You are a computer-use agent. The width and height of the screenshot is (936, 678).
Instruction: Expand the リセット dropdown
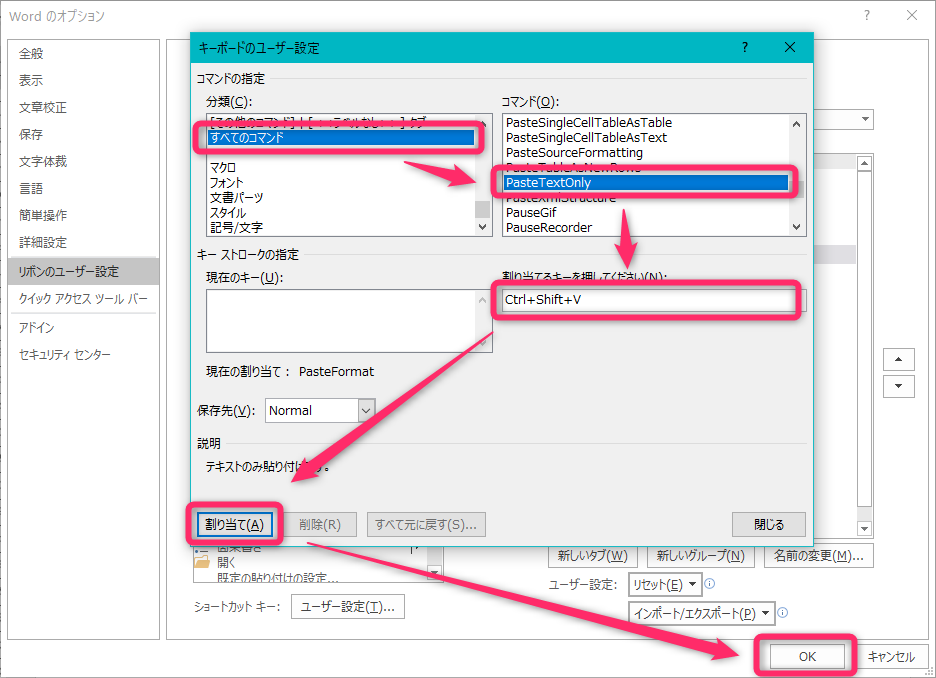(665, 584)
